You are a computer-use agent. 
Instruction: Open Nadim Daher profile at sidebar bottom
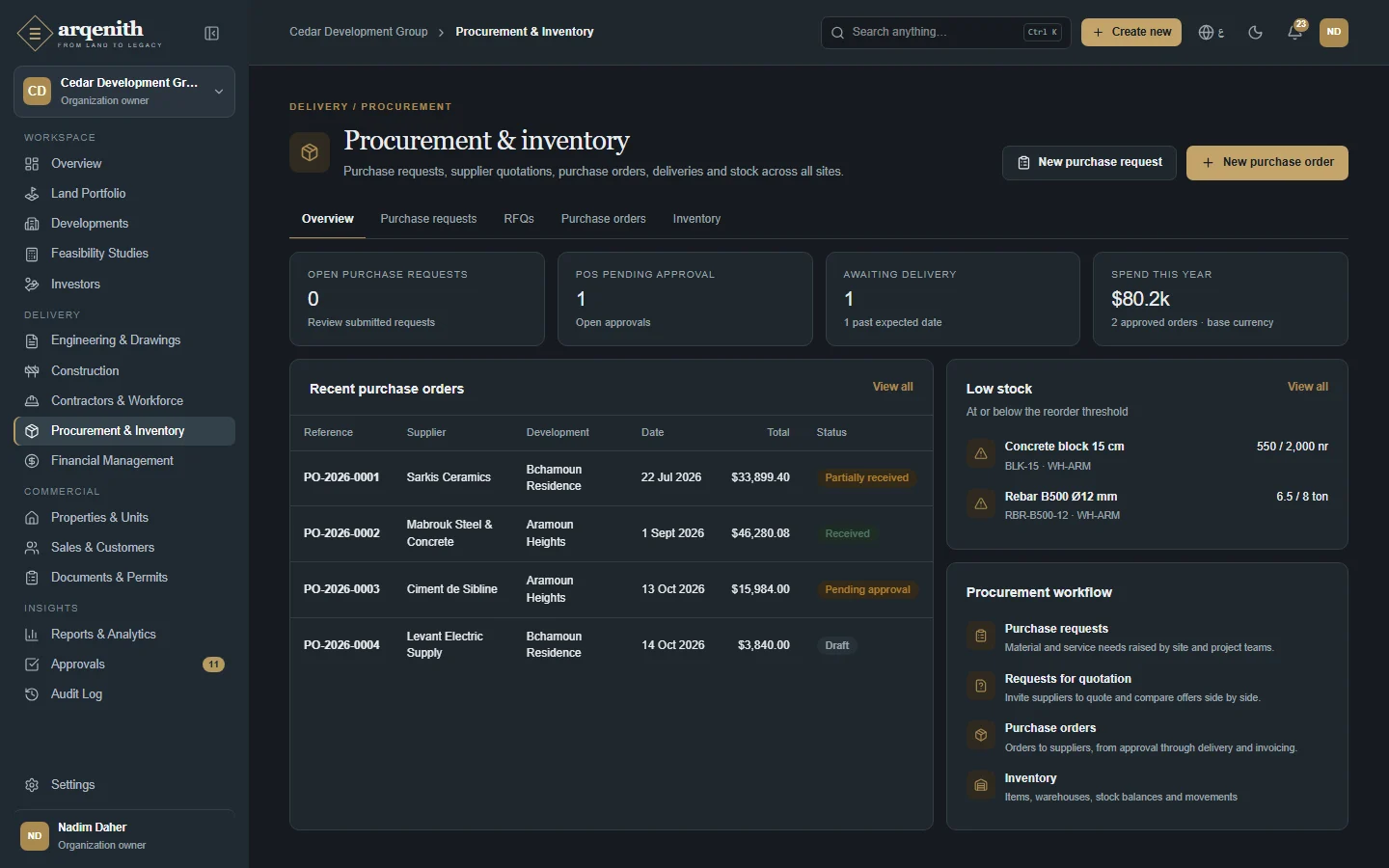(124, 836)
